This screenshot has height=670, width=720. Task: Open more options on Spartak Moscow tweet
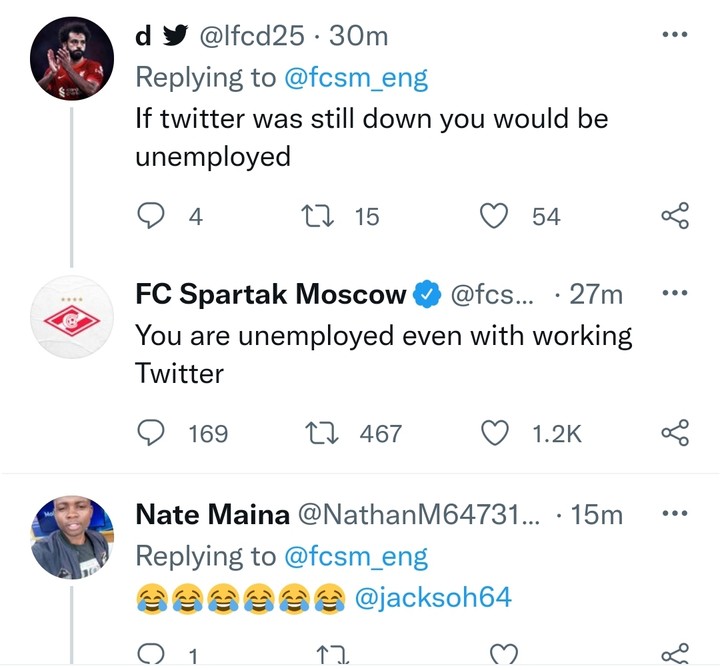[676, 294]
